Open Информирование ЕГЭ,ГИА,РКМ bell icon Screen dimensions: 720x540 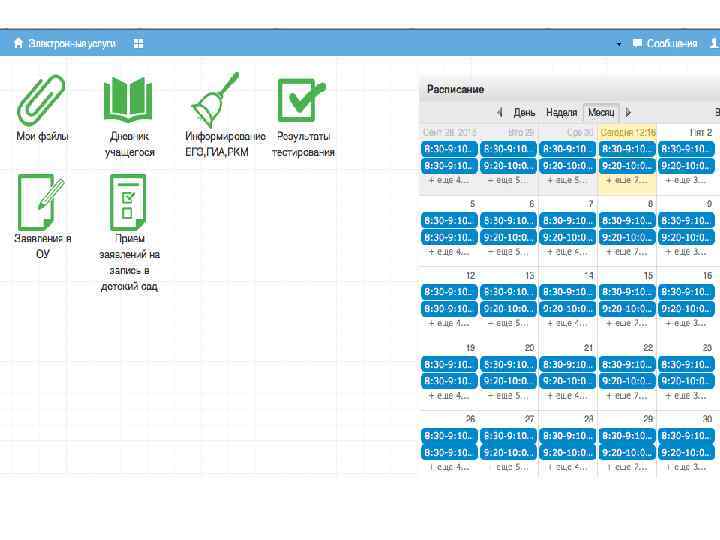pyautogui.click(x=216, y=100)
